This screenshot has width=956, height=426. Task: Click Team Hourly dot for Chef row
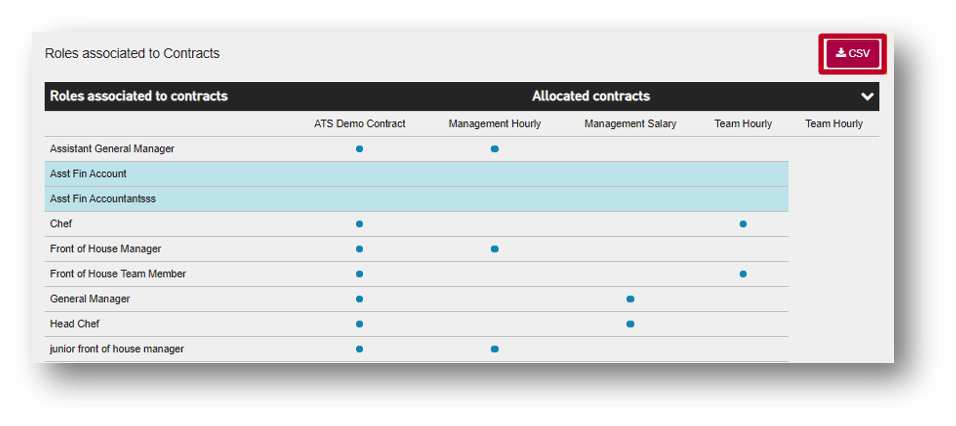click(x=743, y=224)
